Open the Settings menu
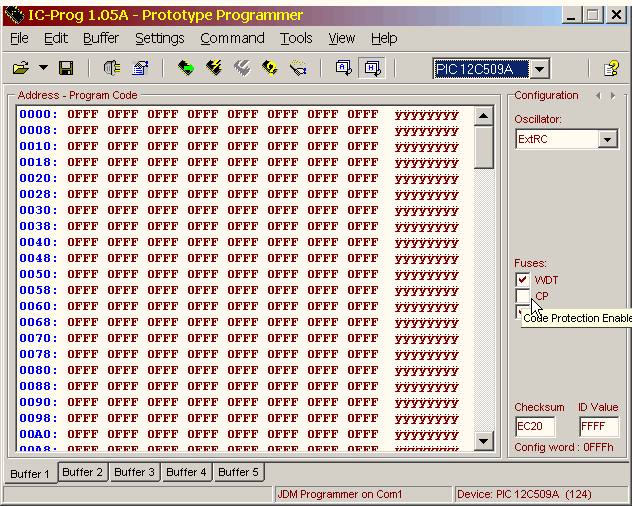 [160, 38]
